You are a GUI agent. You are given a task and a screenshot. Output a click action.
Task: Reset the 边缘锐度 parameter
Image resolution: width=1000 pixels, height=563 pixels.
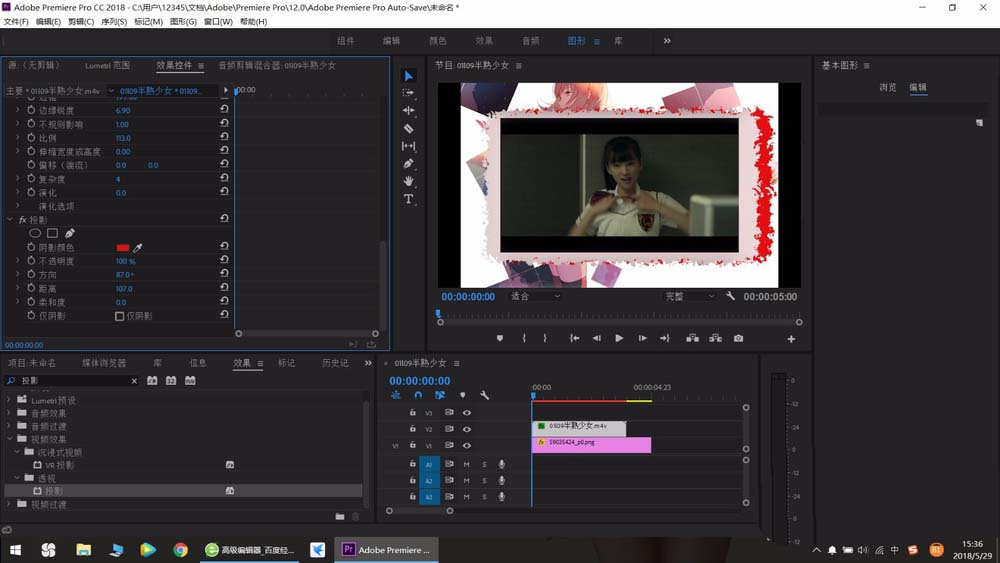coord(224,109)
